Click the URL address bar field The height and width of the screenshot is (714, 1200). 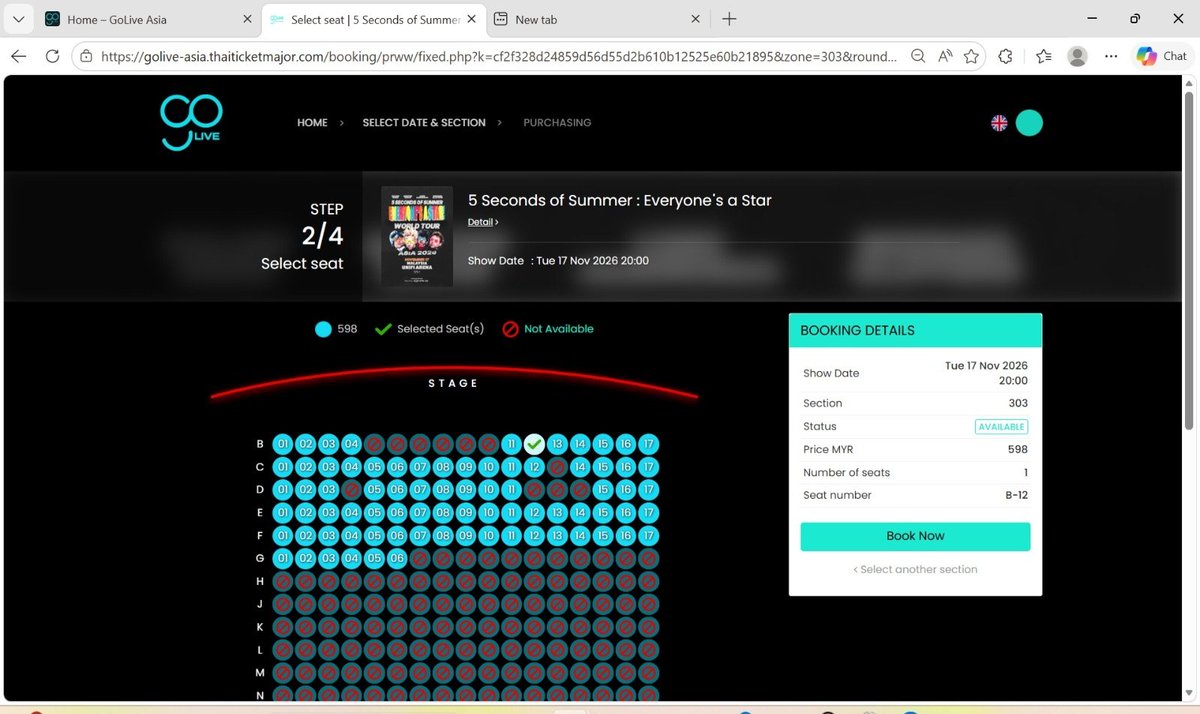(500, 57)
